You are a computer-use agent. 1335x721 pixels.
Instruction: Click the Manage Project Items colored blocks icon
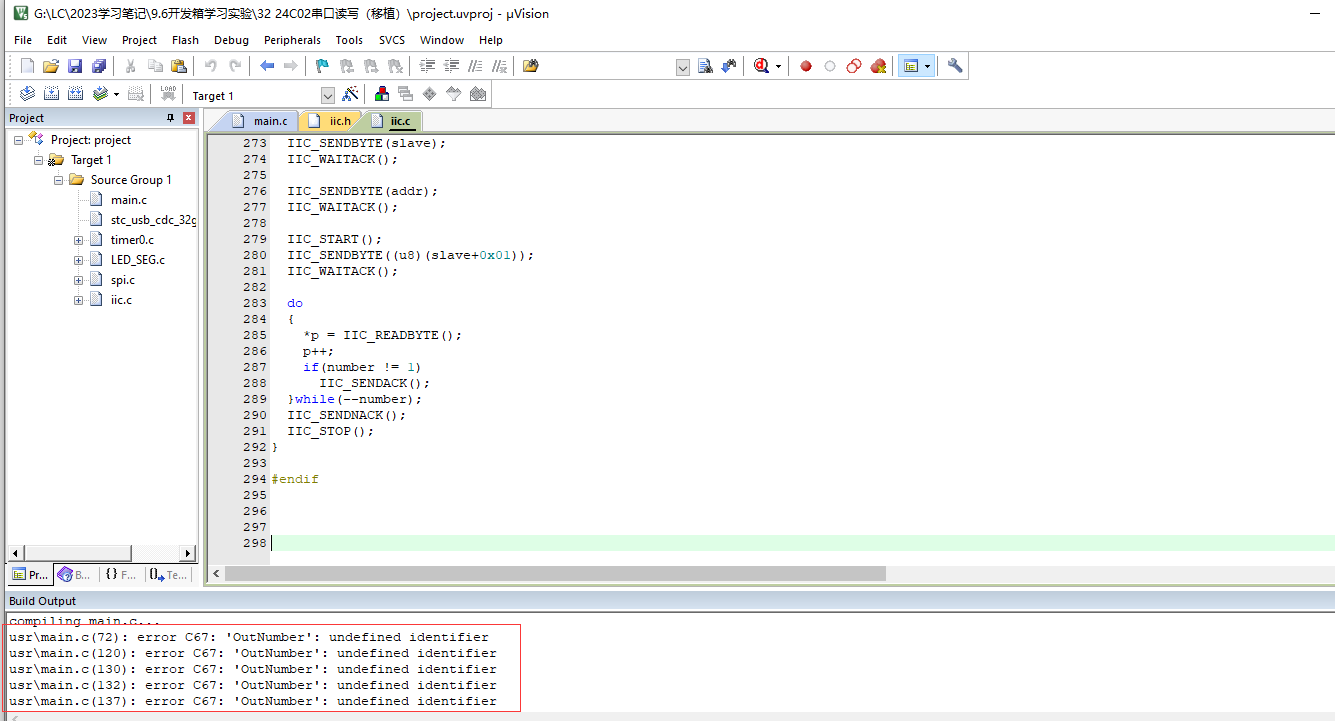click(382, 94)
